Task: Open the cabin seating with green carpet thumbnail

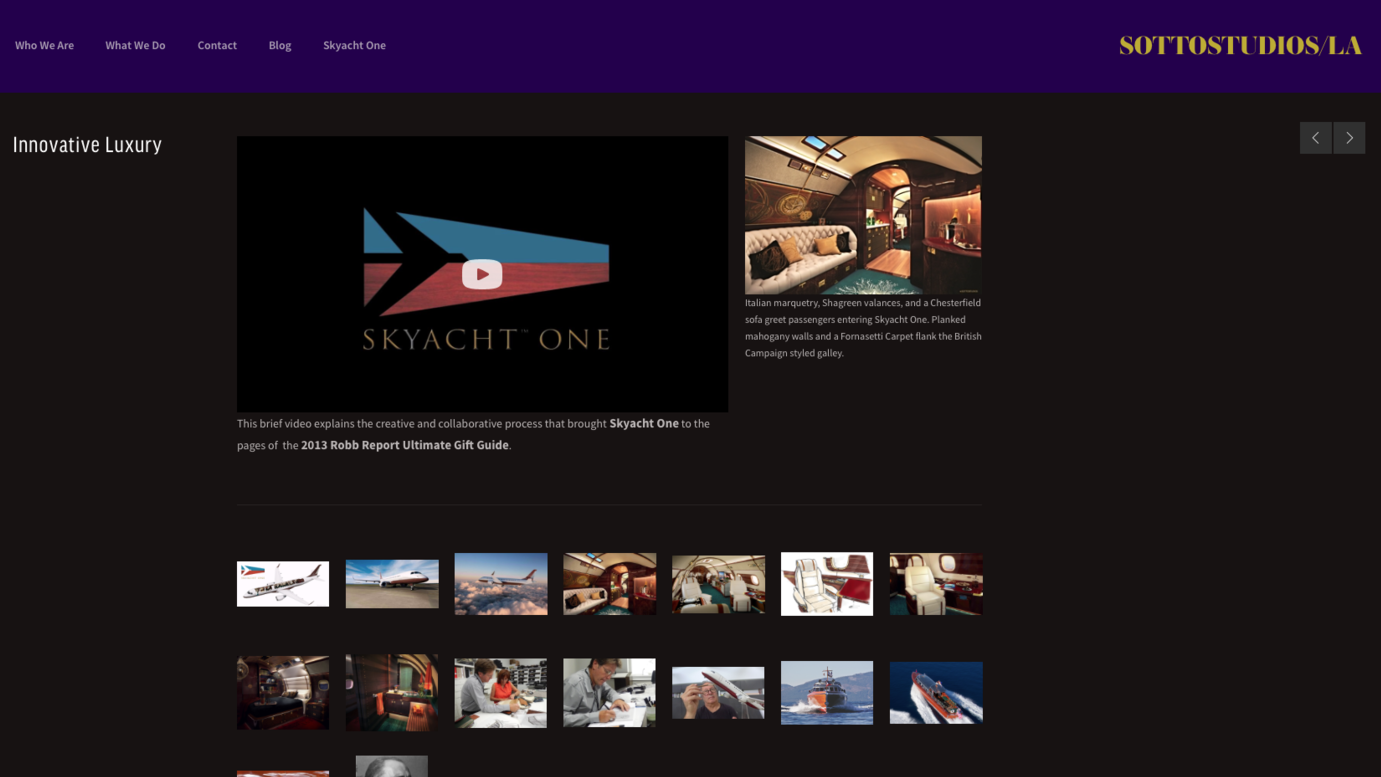Action: pos(718,584)
